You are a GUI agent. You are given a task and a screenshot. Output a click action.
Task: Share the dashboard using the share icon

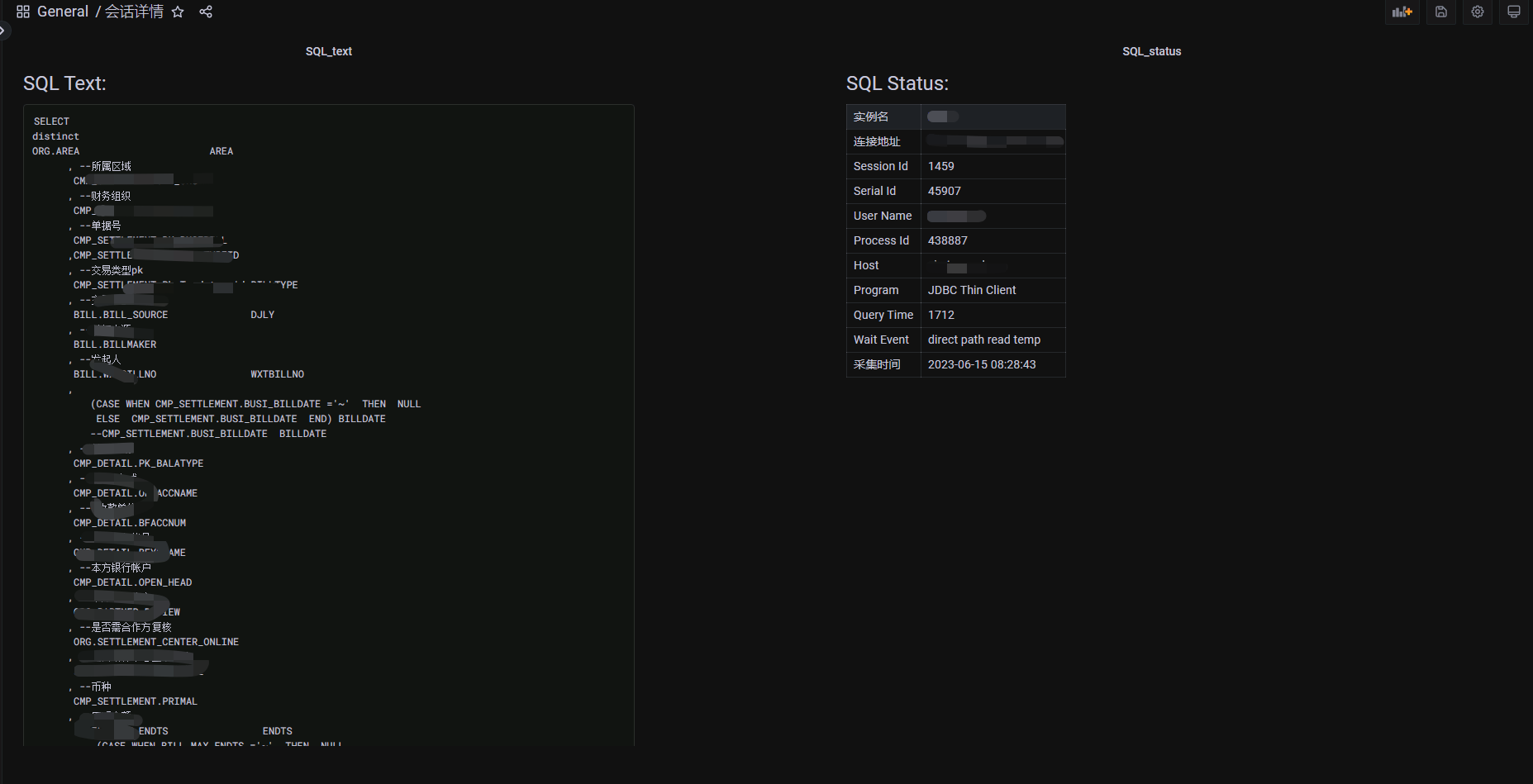[x=206, y=12]
